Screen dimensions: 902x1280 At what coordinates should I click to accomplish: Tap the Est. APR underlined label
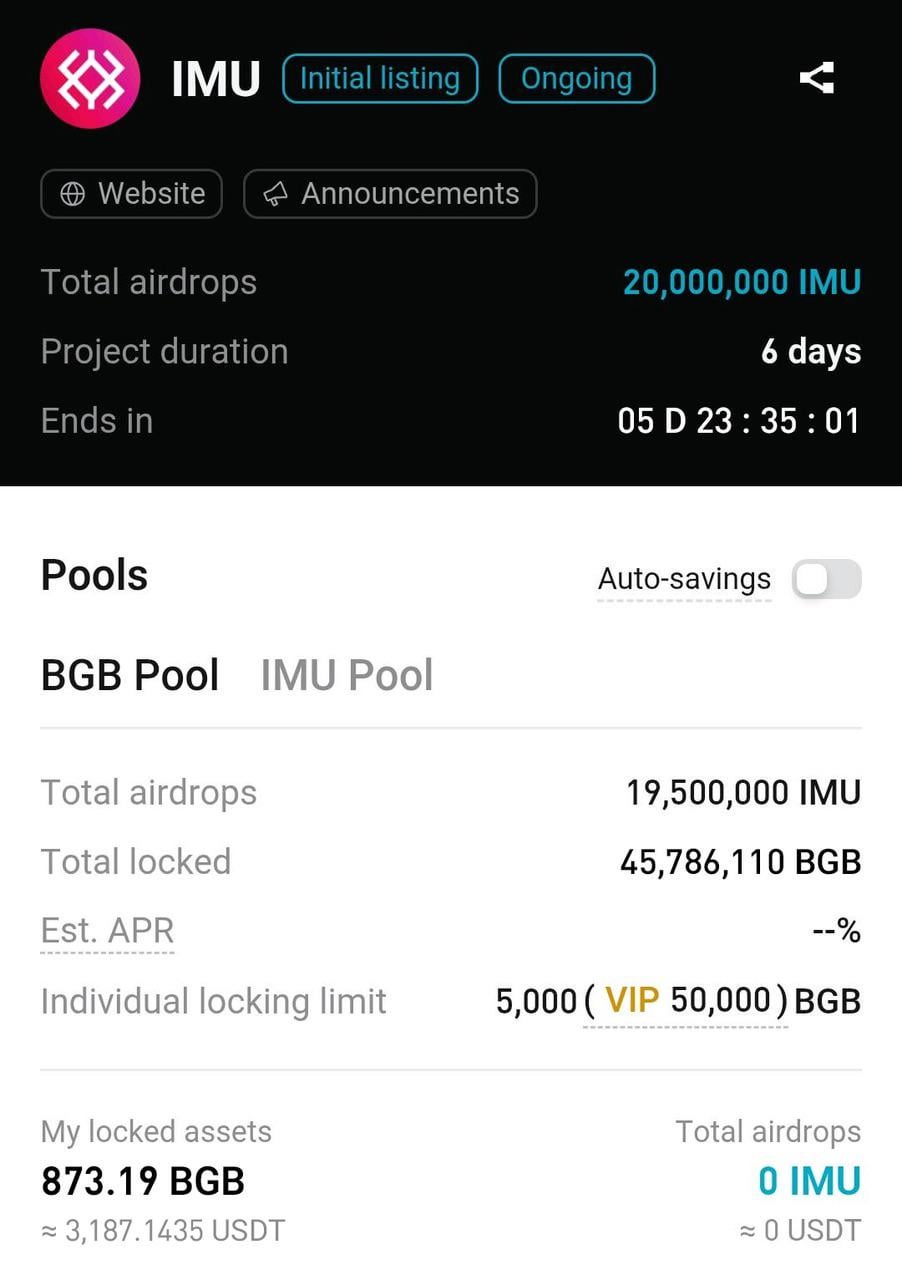[x=108, y=931]
